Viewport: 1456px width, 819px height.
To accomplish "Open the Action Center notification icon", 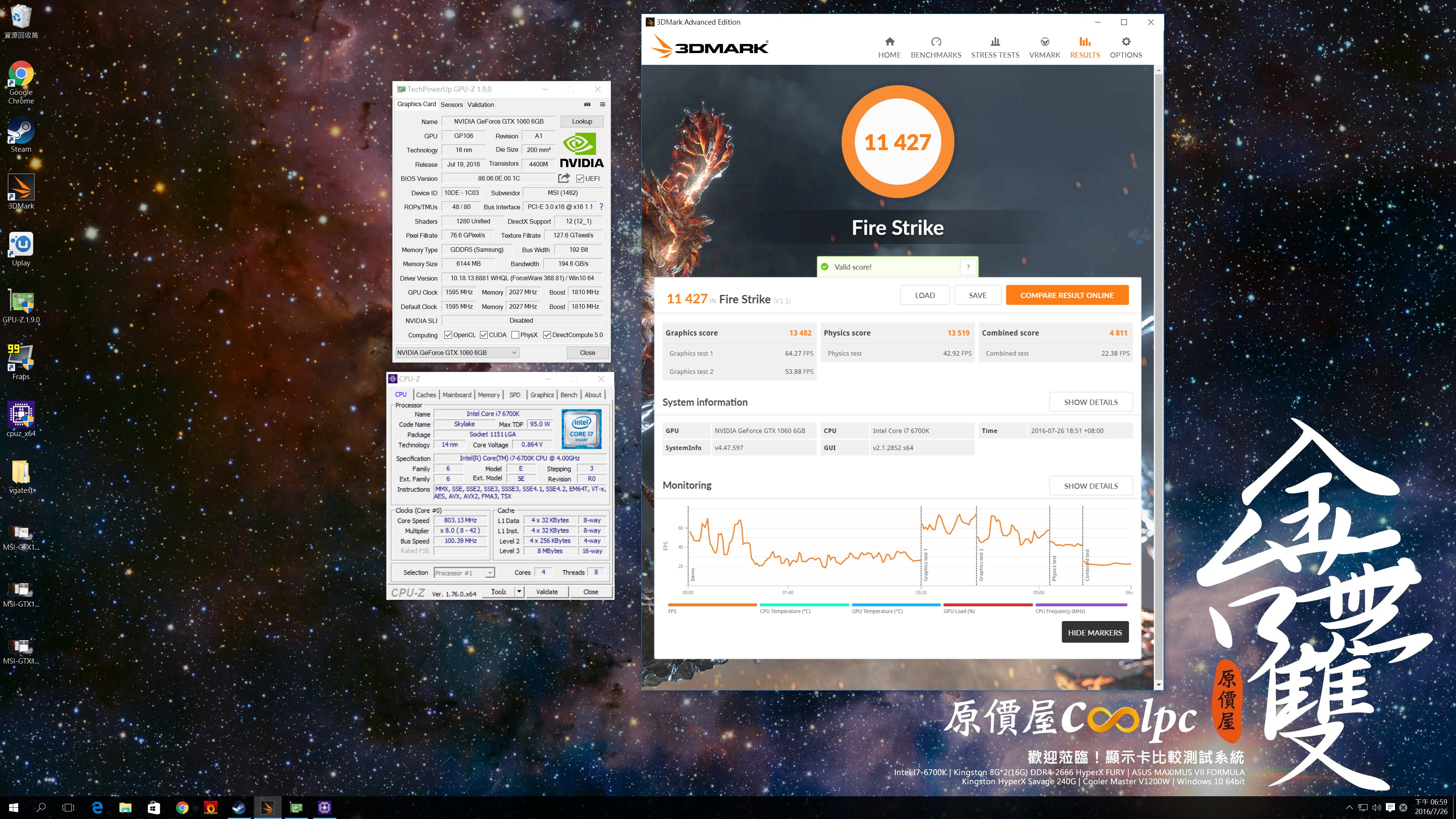I will pos(1390,808).
